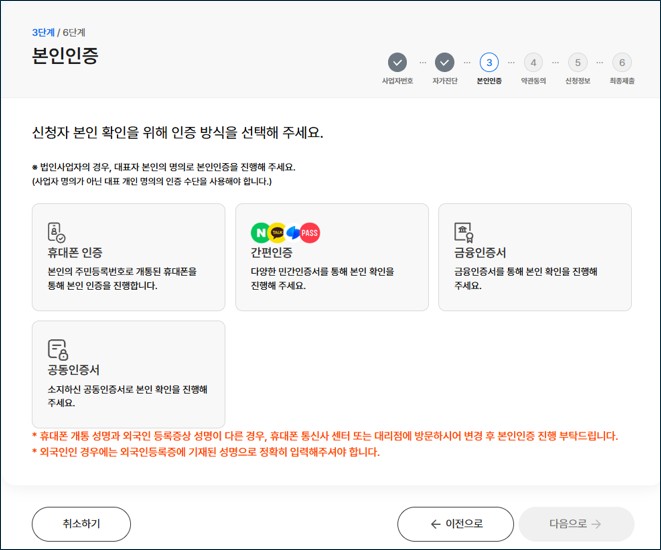Viewport: 661px width, 550px height.
Task: Click the blue Toss logo icon
Action: [x=293, y=233]
